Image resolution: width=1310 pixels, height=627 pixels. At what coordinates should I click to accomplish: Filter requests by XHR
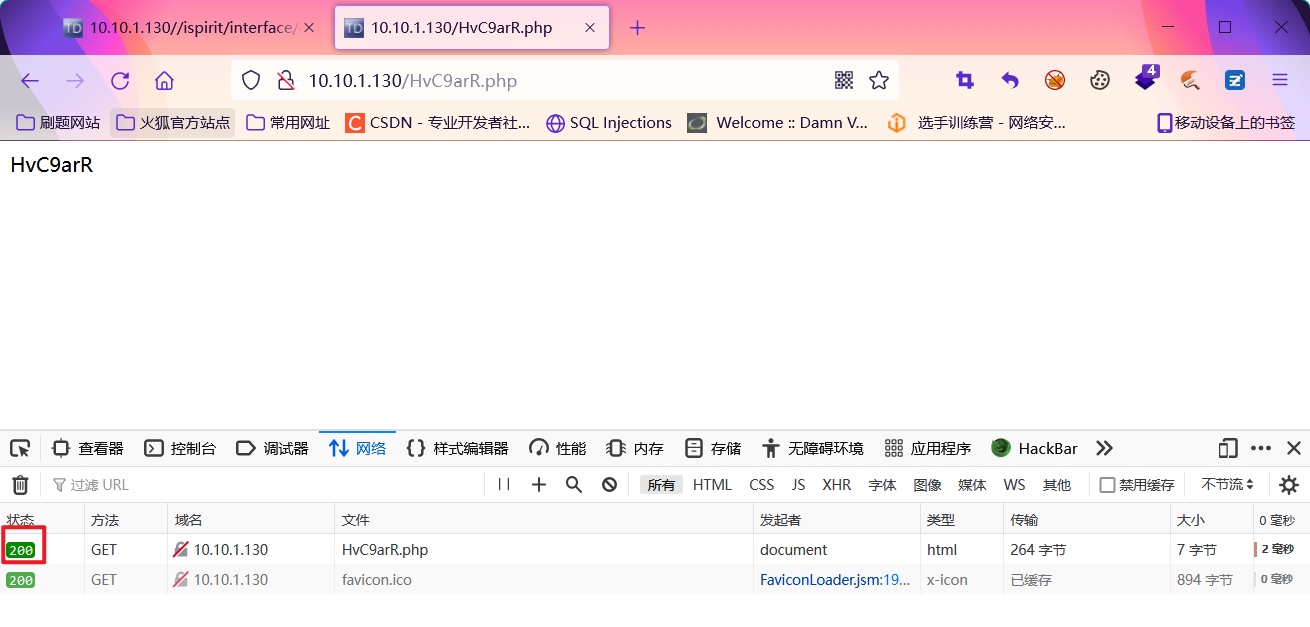click(x=837, y=485)
